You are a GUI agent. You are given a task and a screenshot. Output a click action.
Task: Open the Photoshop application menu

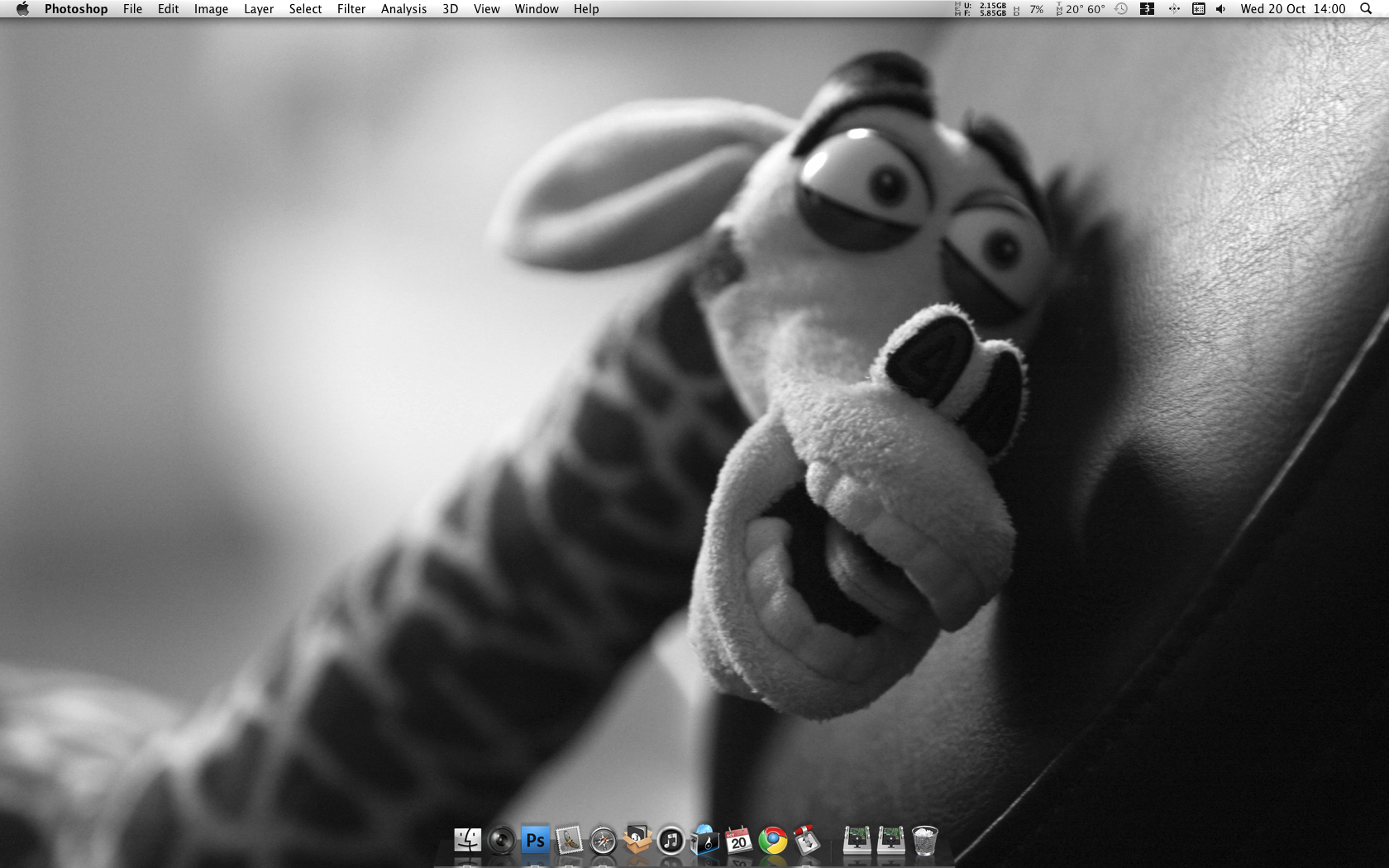(x=76, y=9)
